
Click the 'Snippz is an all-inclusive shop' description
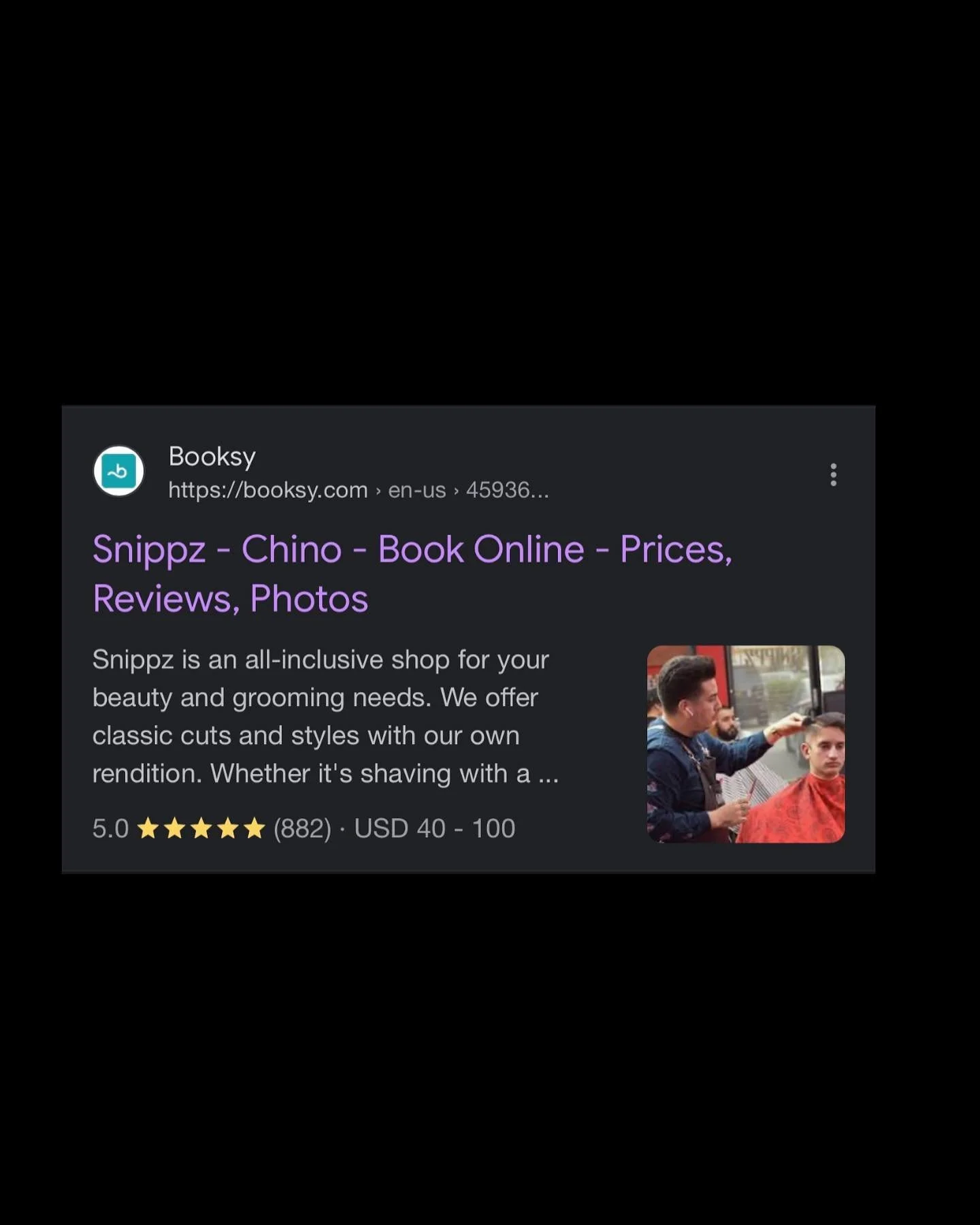(x=325, y=717)
